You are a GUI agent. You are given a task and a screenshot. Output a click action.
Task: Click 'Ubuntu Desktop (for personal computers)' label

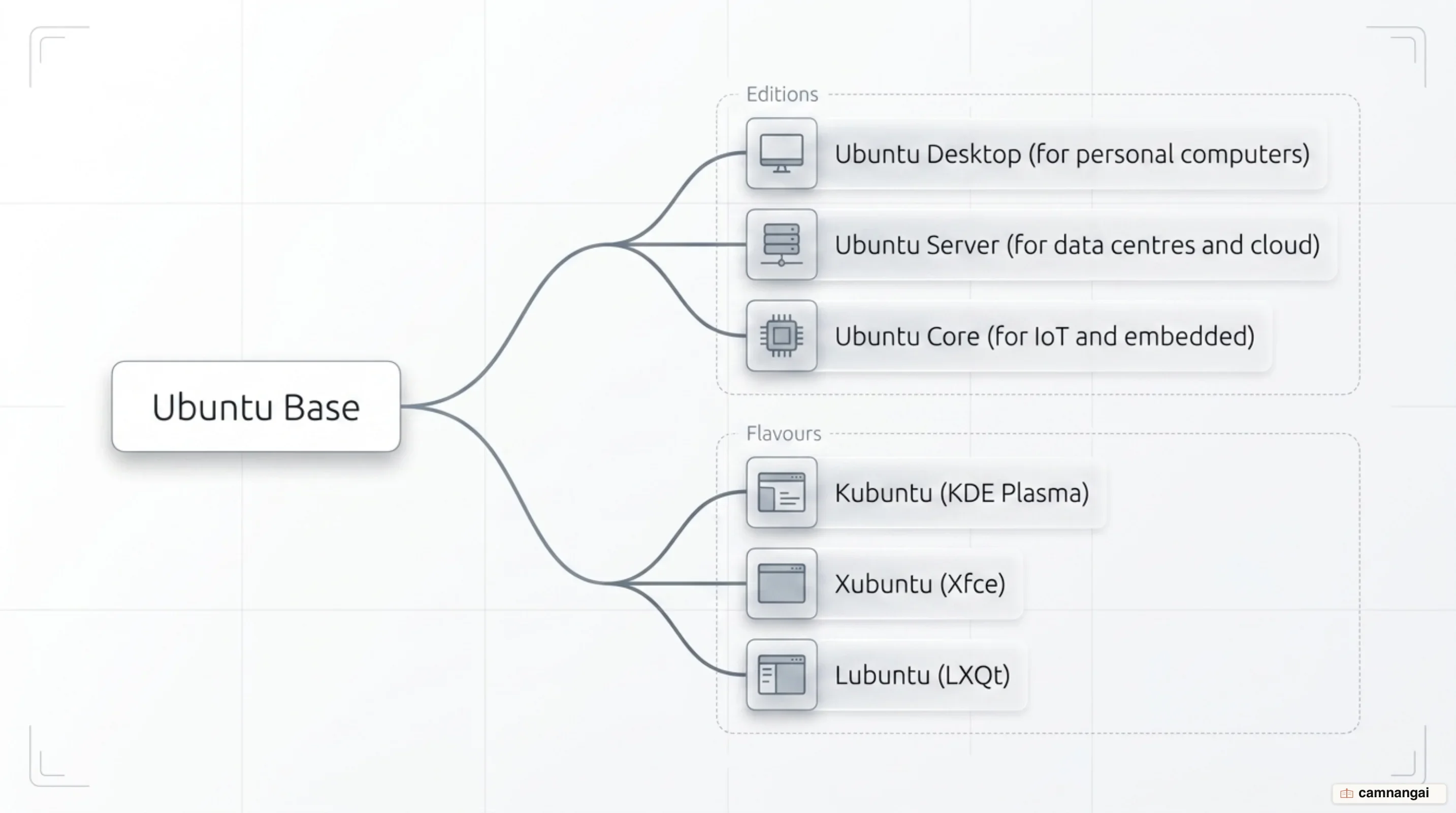[1072, 154]
